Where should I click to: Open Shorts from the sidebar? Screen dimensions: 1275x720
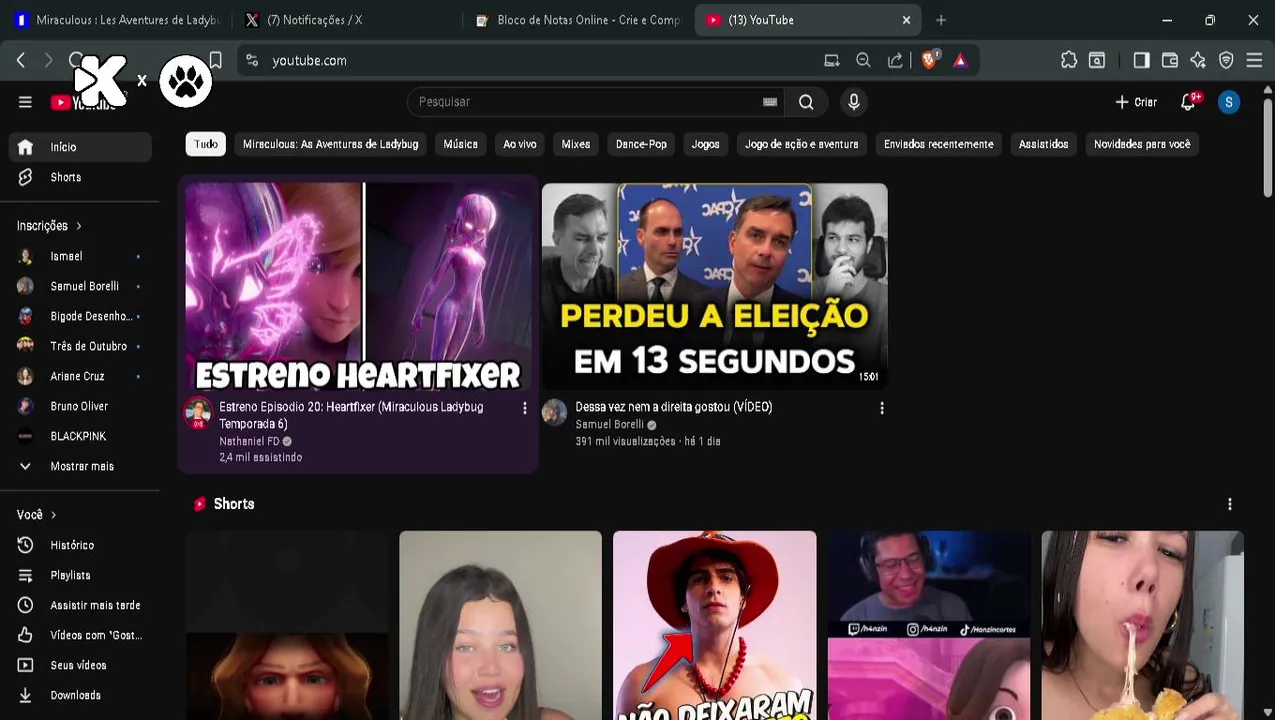click(80, 177)
